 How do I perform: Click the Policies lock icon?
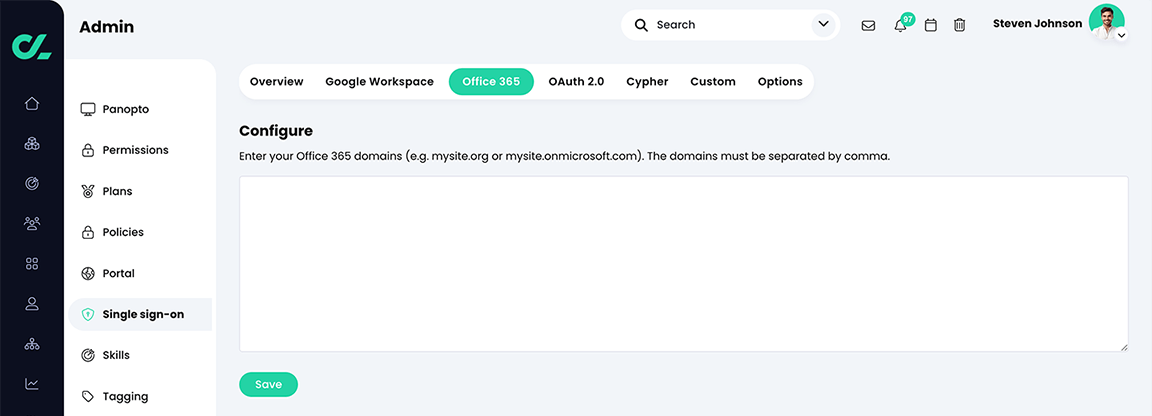tap(87, 233)
